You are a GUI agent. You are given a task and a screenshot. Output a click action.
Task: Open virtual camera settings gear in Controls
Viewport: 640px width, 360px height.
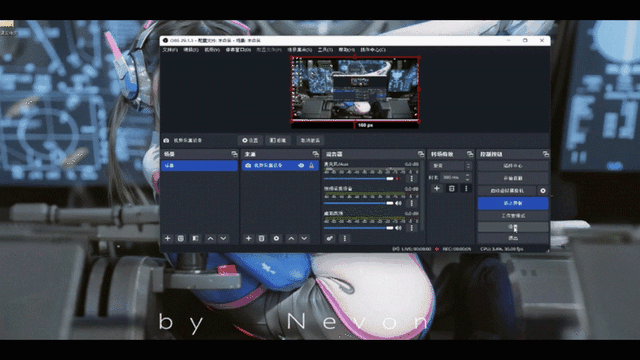543,191
